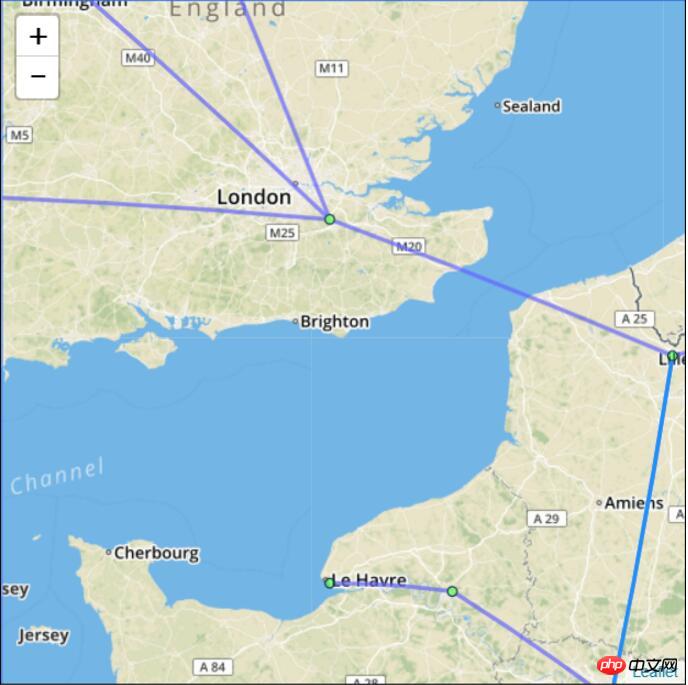Click the Cherbourg city label
The height and width of the screenshot is (685, 688).
click(x=157, y=553)
